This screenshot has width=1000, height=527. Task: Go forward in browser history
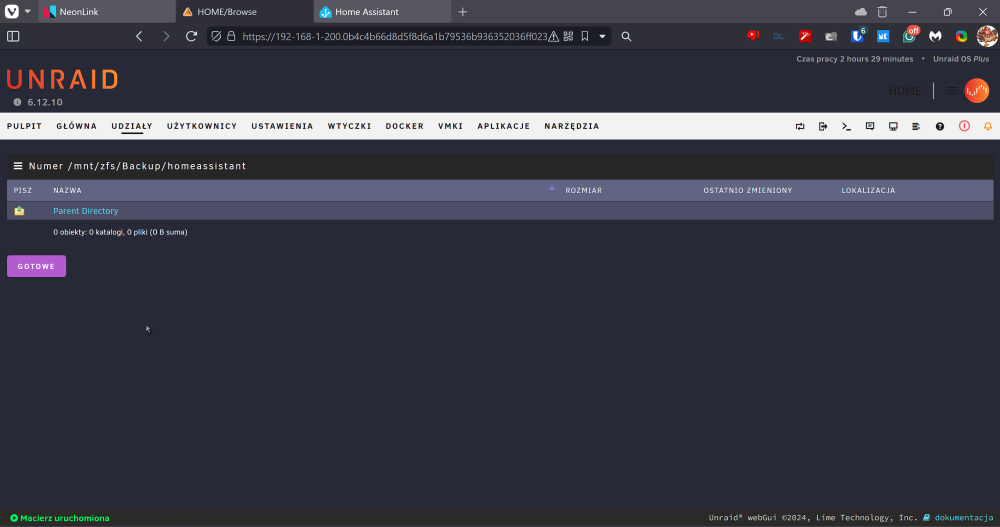pos(166,36)
